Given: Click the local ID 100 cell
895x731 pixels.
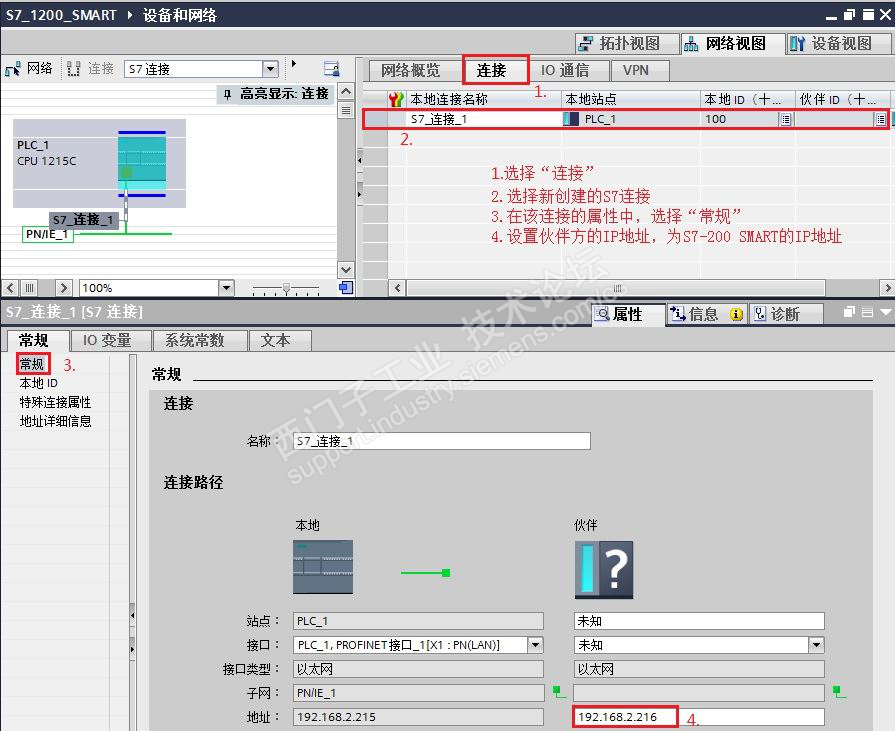Looking at the screenshot, I should [739, 119].
